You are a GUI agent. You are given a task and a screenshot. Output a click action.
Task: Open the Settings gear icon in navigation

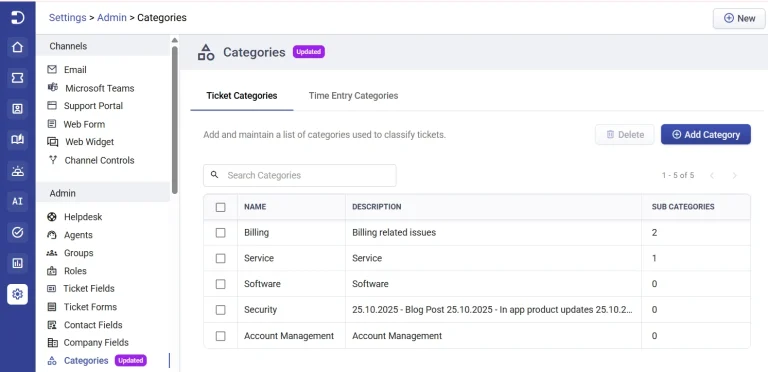[17, 294]
